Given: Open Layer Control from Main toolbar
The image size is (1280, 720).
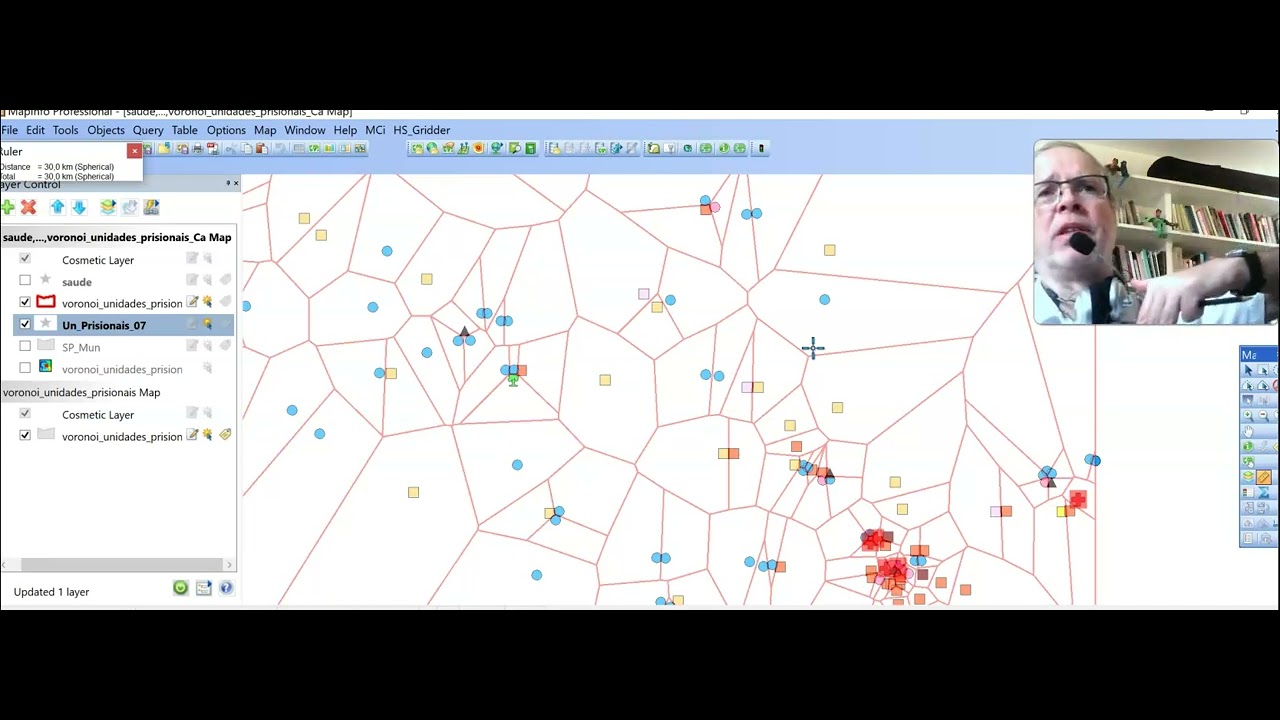Looking at the screenshot, I should pyautogui.click(x=1248, y=477).
